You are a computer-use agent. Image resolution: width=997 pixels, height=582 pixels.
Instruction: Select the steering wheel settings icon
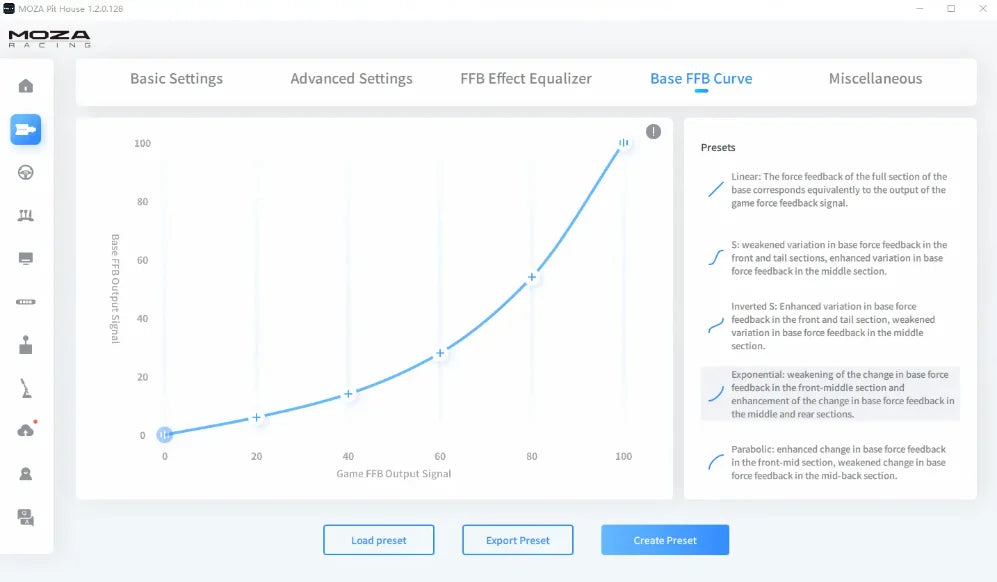point(26,172)
